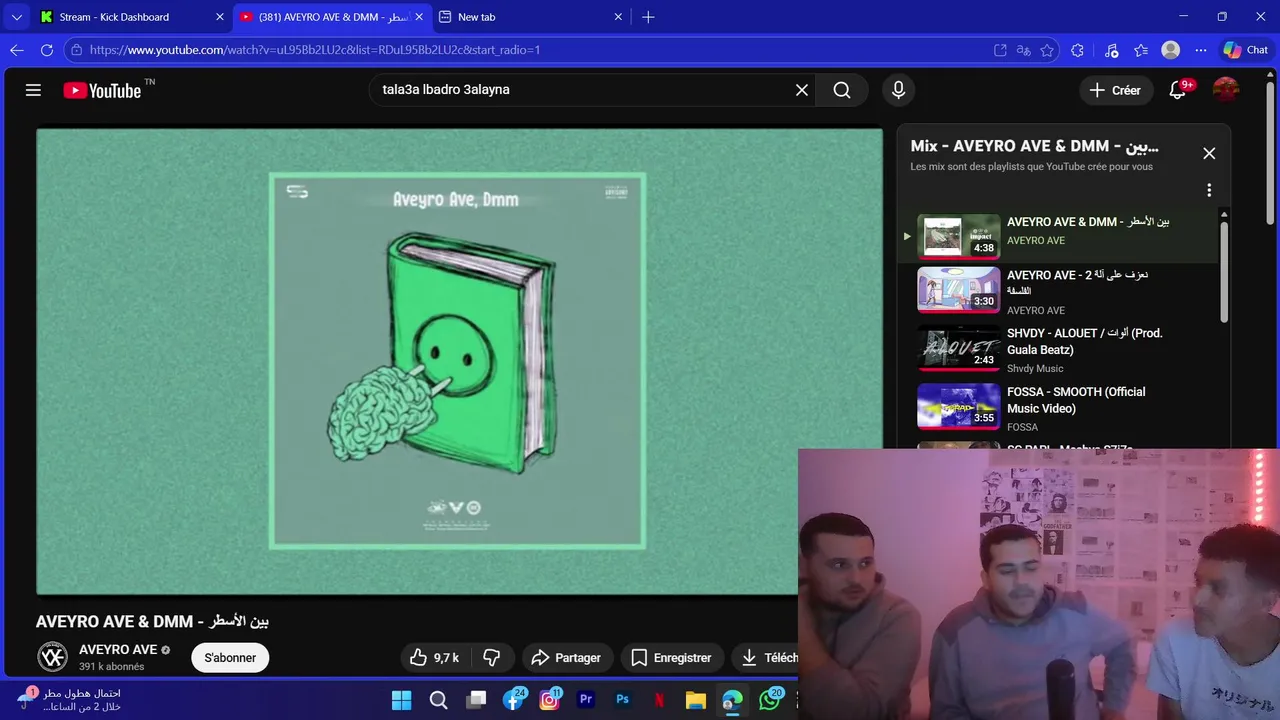Open browser extensions puzzle icon

pyautogui.click(x=1077, y=50)
